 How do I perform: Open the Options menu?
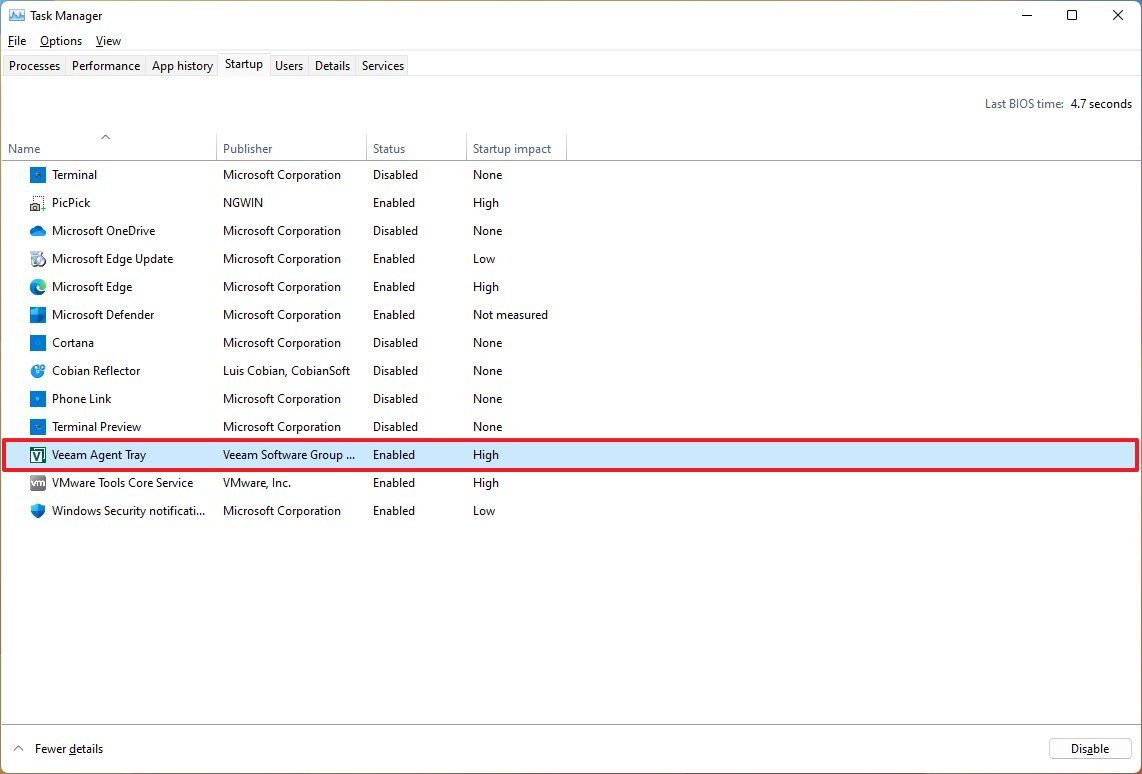pyautogui.click(x=60, y=41)
